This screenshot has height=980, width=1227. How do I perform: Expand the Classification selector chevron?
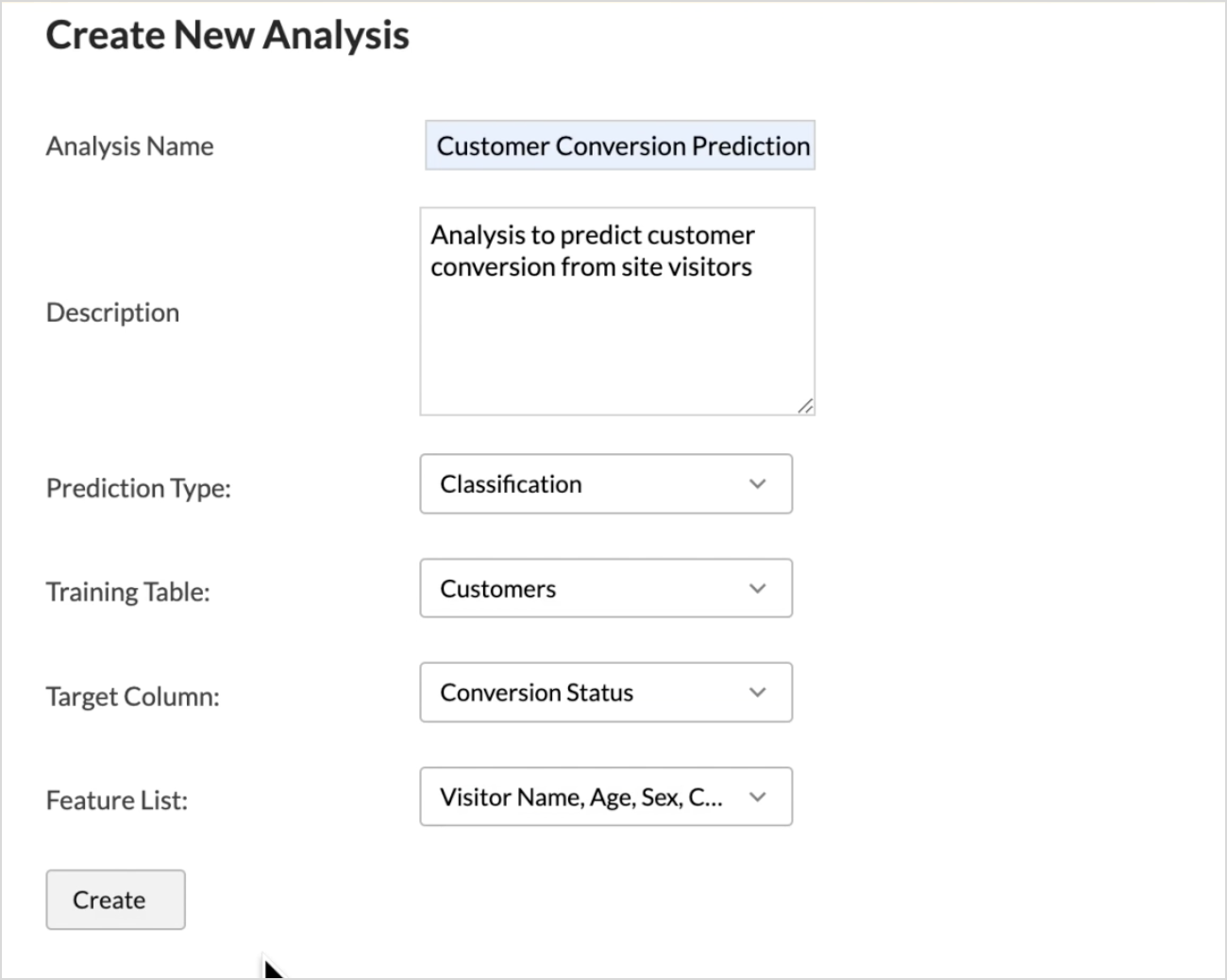click(x=756, y=484)
